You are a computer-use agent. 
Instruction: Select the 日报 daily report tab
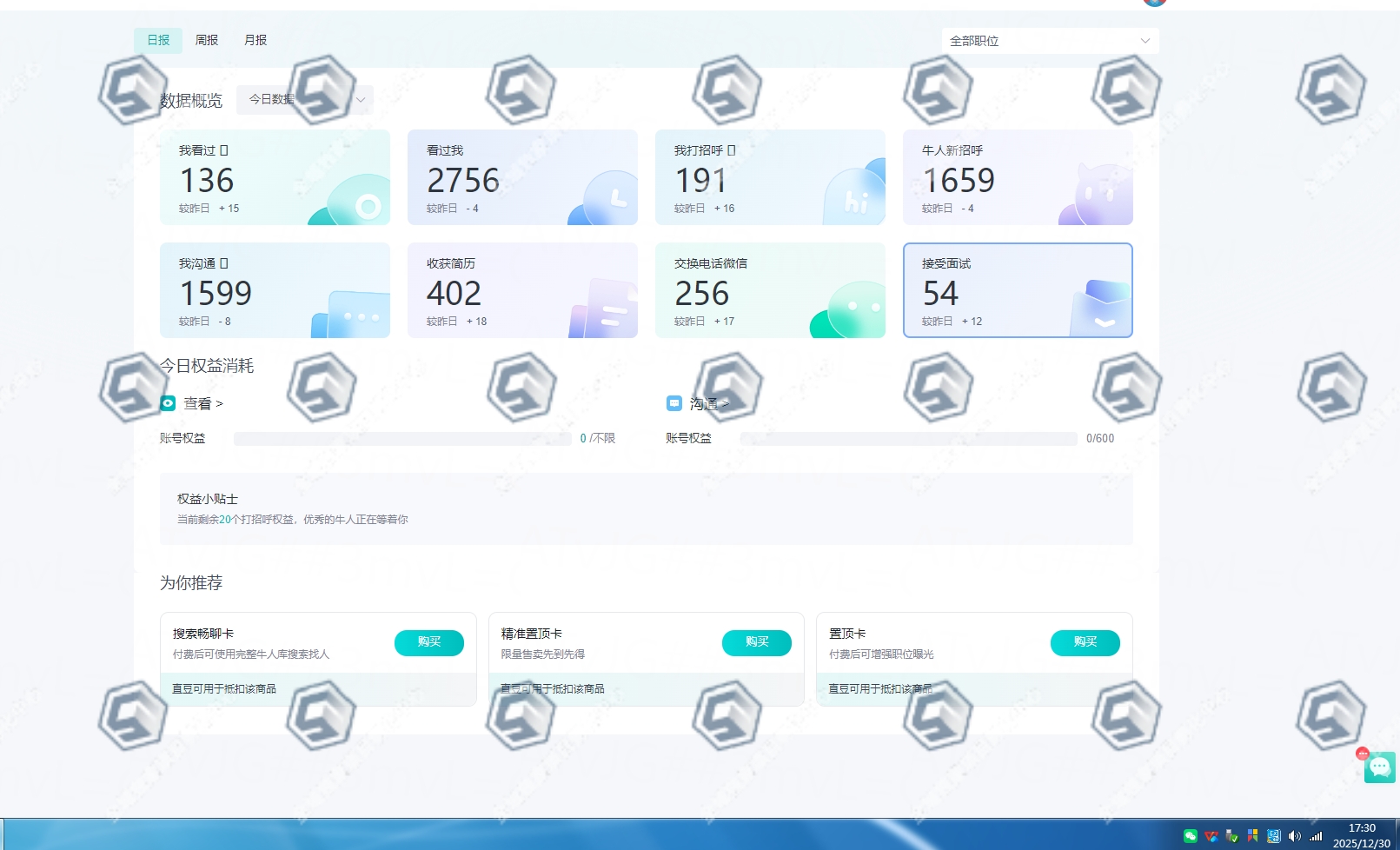pyautogui.click(x=158, y=40)
